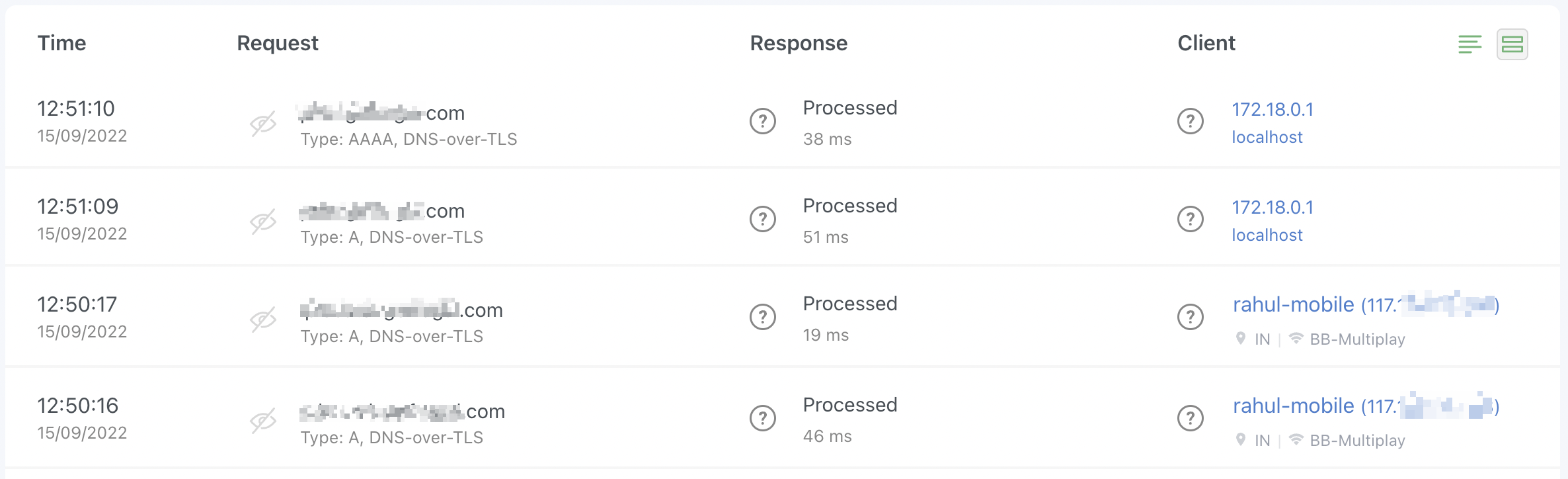Click the Client column header
The width and height of the screenshot is (1568, 479).
tap(1206, 43)
